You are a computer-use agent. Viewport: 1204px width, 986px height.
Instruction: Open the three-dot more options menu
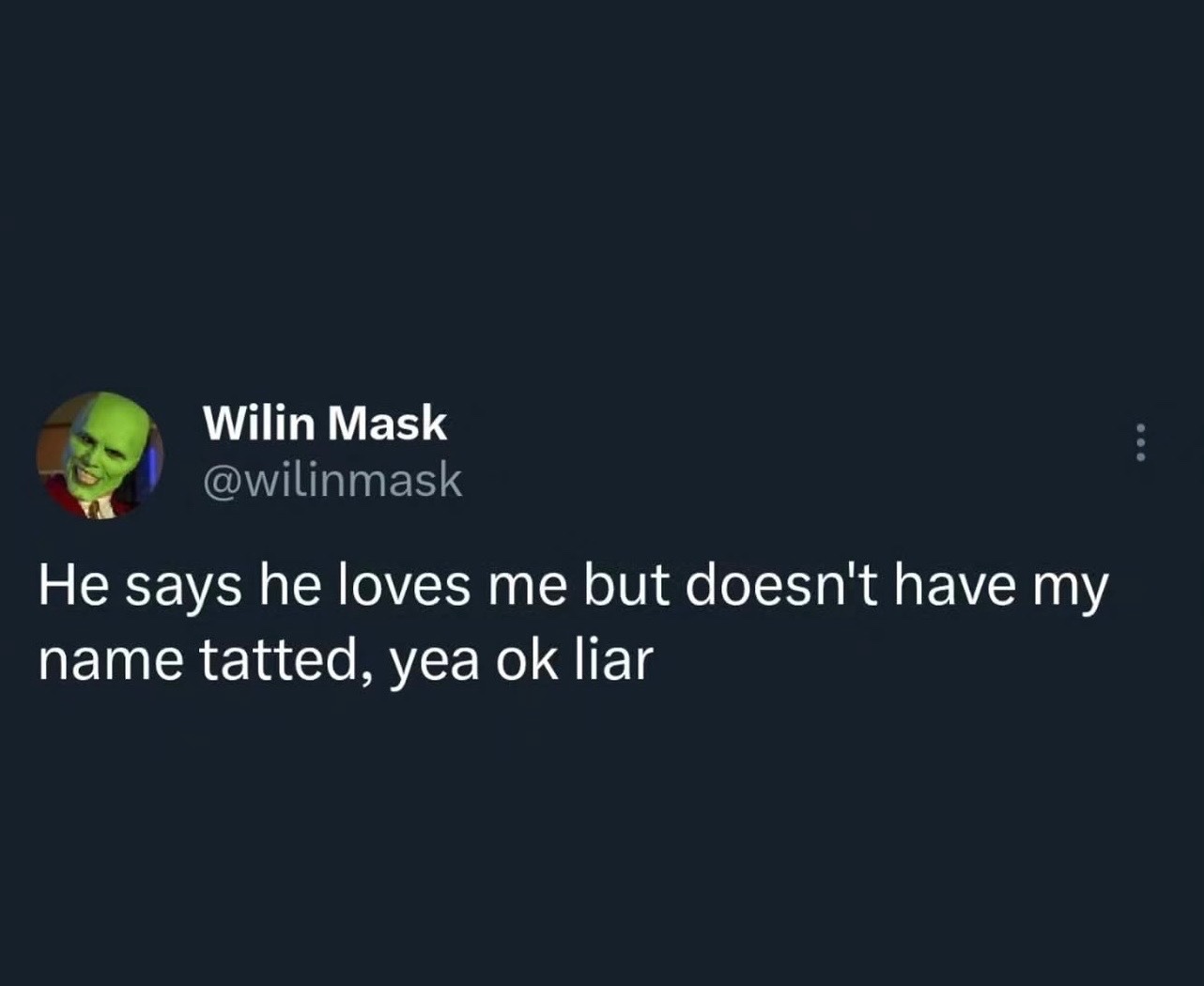point(1141,442)
